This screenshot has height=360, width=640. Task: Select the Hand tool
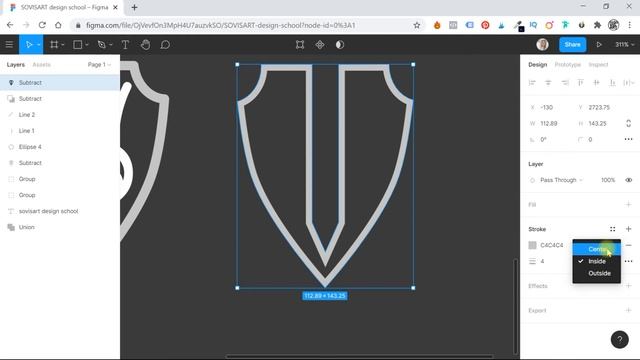click(x=145, y=44)
